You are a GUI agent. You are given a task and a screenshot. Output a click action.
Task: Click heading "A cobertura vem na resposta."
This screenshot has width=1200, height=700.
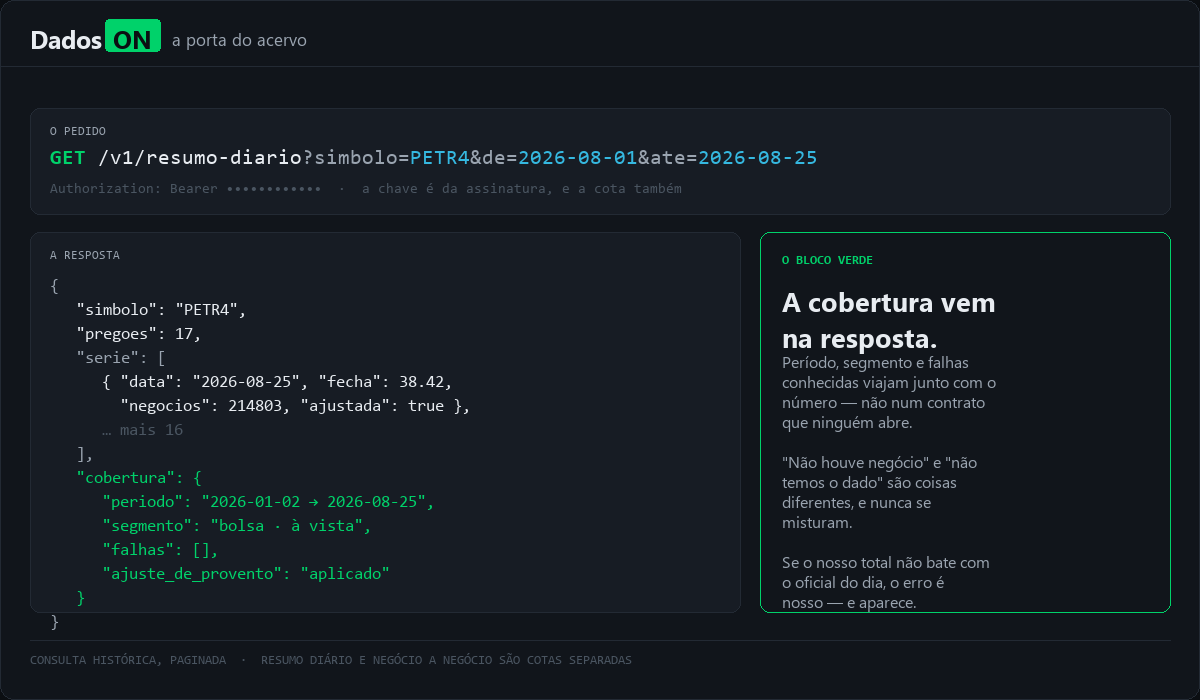coord(889,321)
